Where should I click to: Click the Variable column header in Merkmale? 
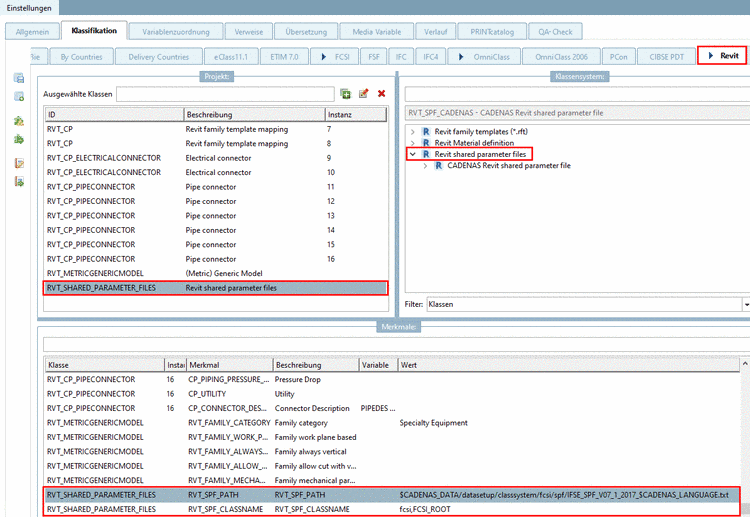coord(378,365)
